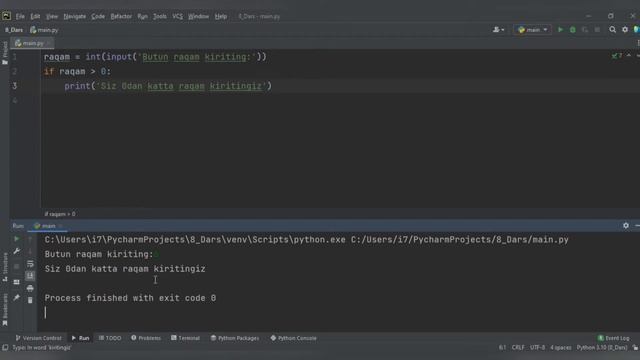Image resolution: width=640 pixels, height=360 pixels.
Task: Open inspections widget showing 7 typos
Action: [x=617, y=56]
